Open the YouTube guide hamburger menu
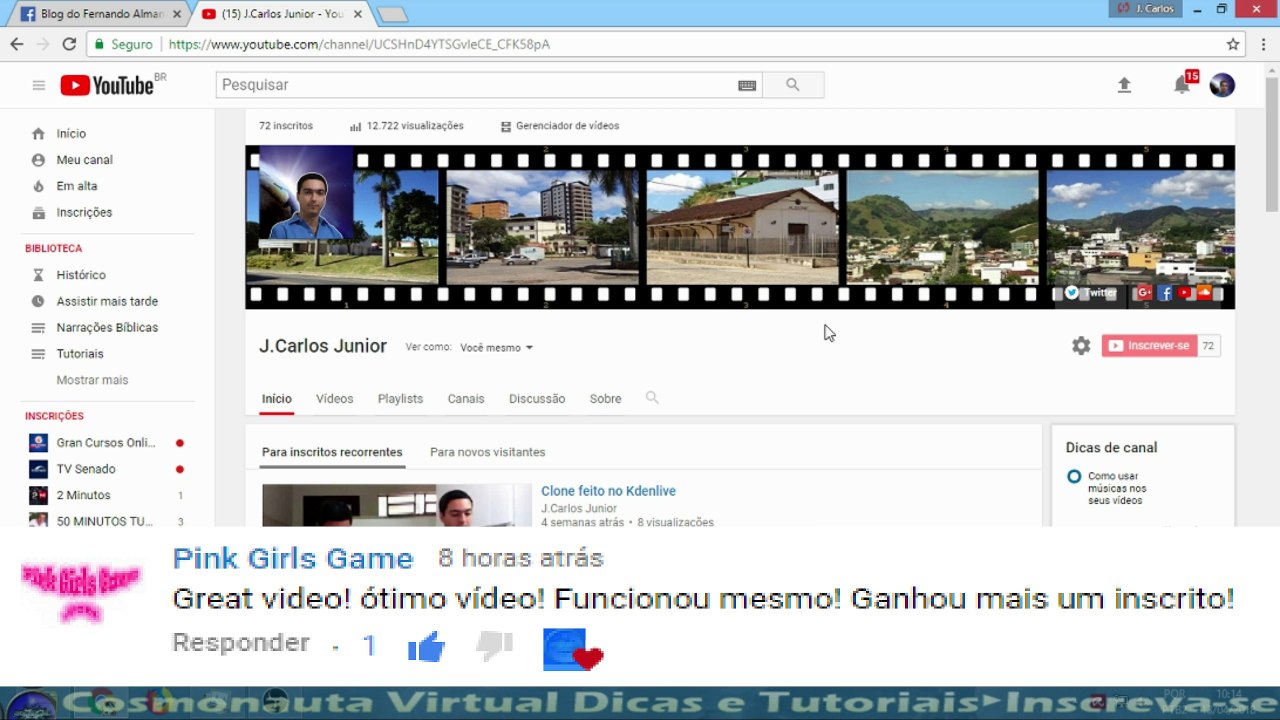Viewport: 1280px width, 720px height. tap(39, 85)
